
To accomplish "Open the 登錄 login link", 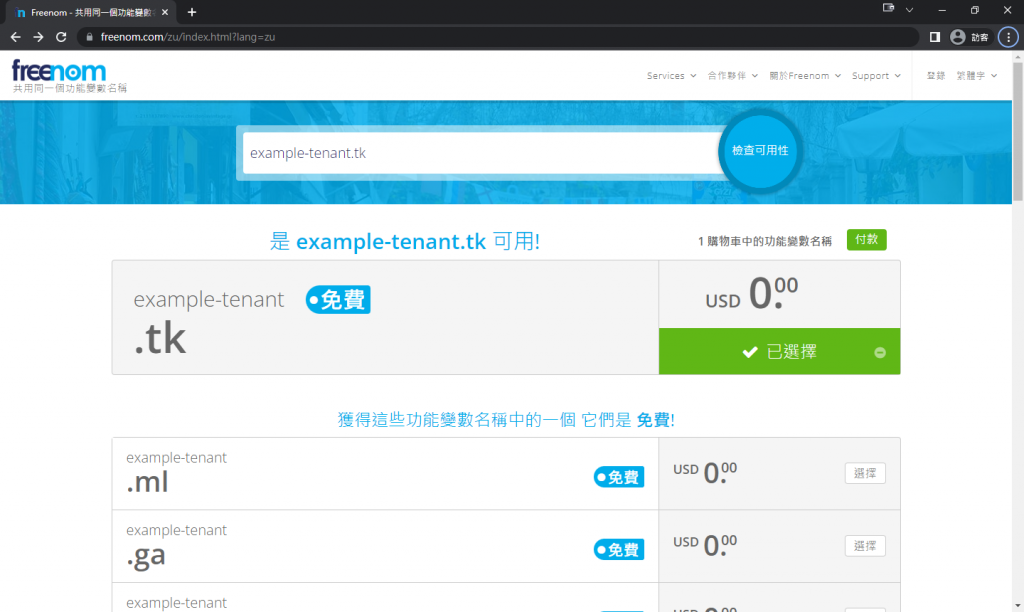I will [x=936, y=76].
